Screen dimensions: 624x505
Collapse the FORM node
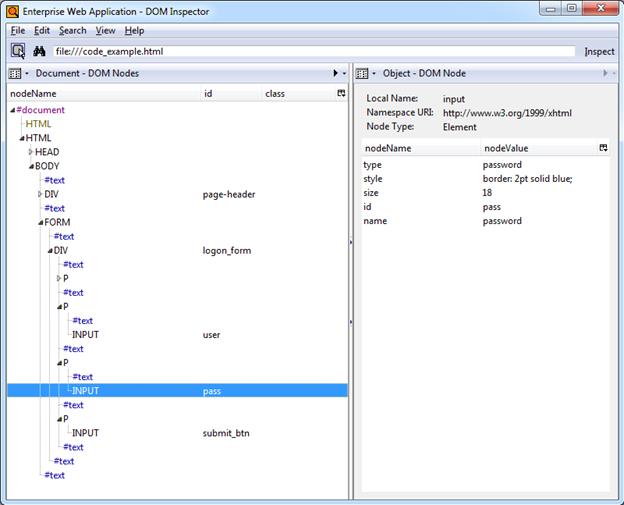click(41, 222)
